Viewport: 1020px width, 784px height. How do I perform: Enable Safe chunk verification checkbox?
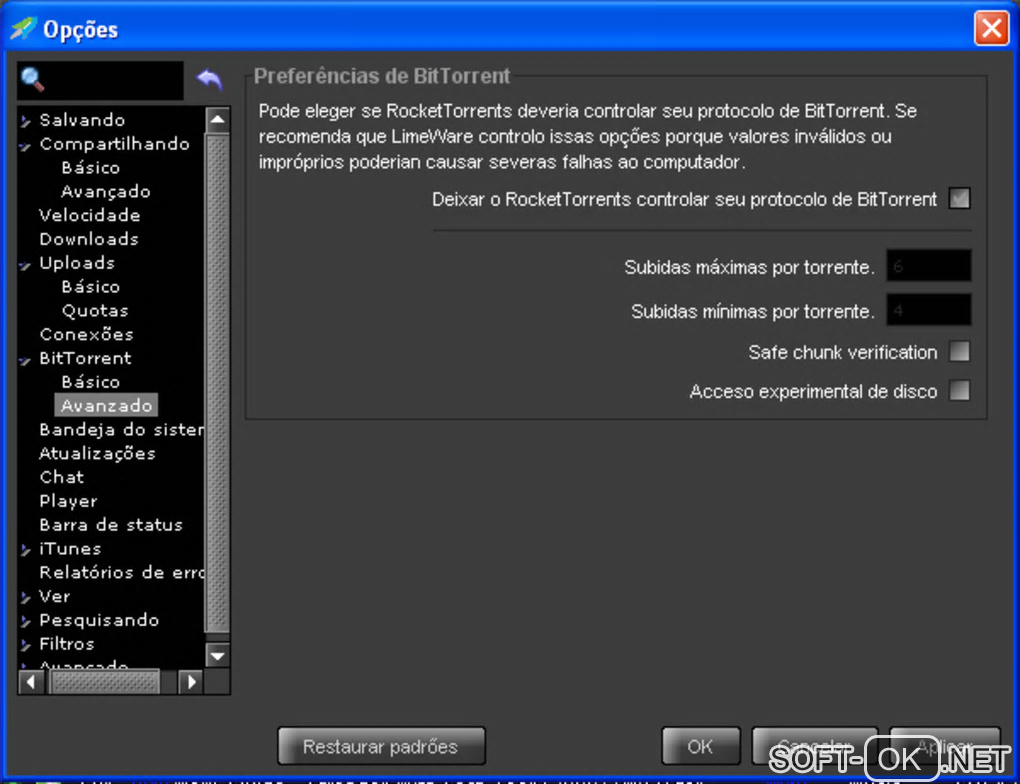click(x=959, y=351)
